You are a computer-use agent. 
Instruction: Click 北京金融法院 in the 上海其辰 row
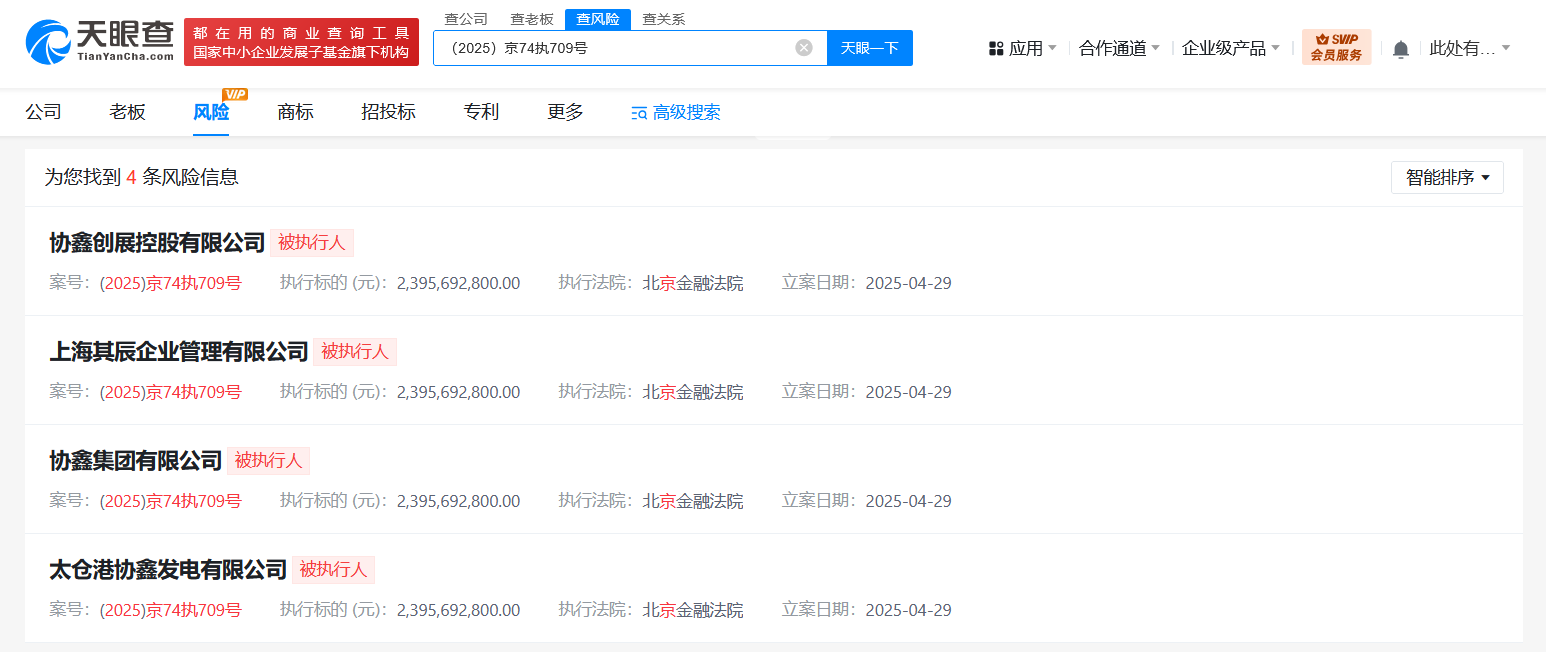pyautogui.click(x=693, y=392)
